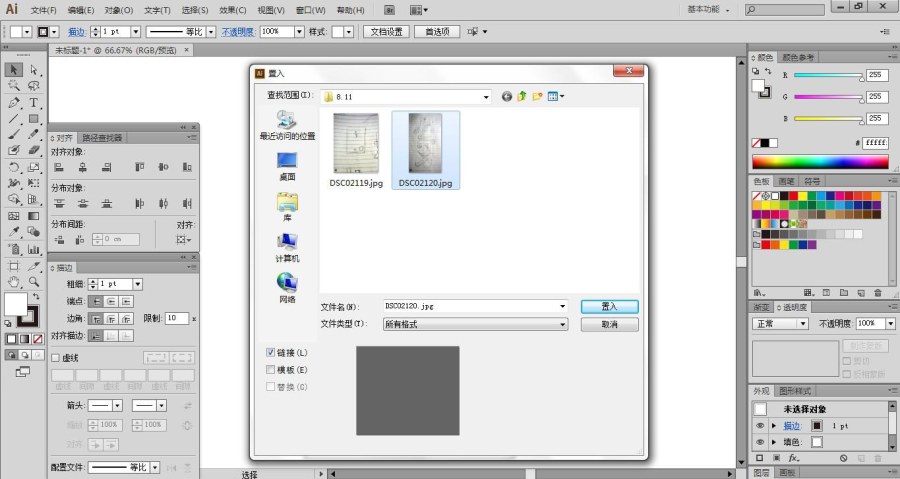Select the Gradient tool
Screen dimensions: 900x479
coord(34,216)
